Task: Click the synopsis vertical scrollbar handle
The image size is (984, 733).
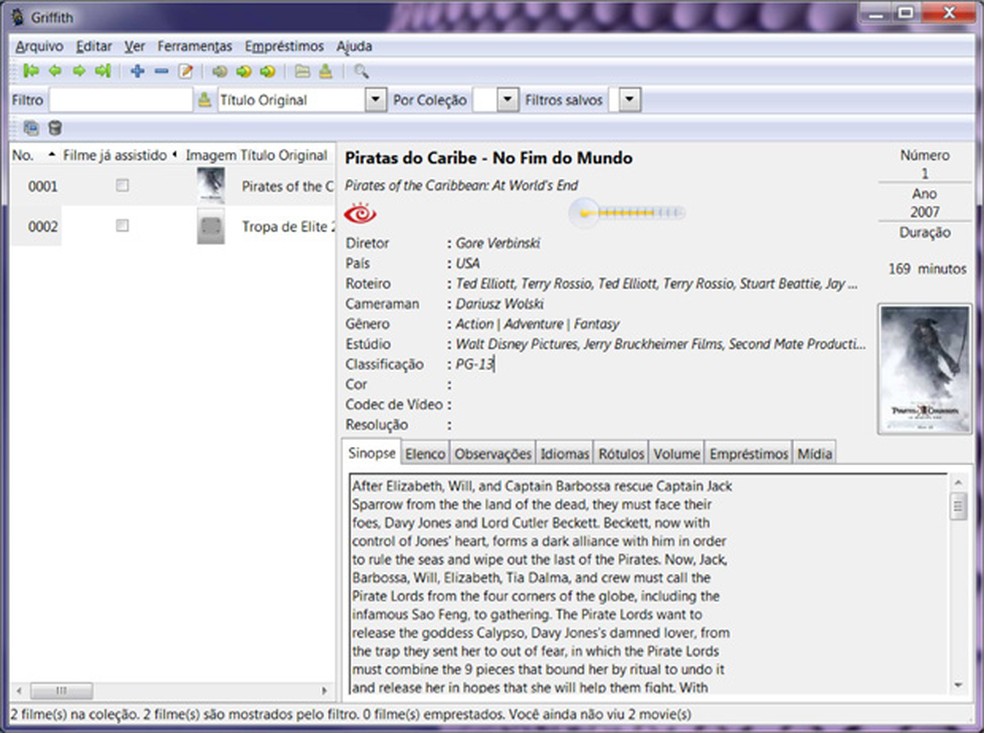Action: click(x=958, y=506)
